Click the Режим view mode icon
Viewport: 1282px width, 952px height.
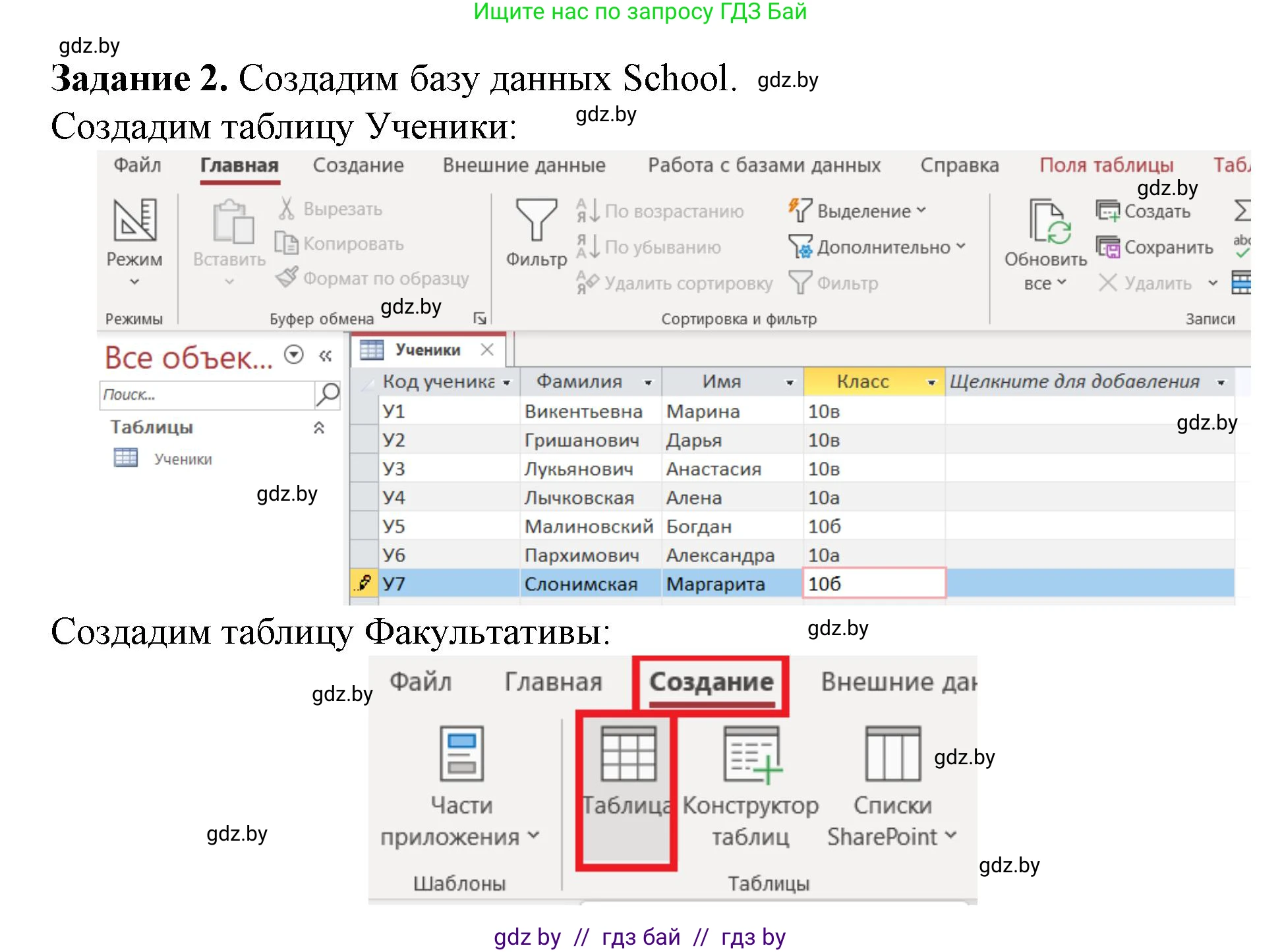[134, 221]
